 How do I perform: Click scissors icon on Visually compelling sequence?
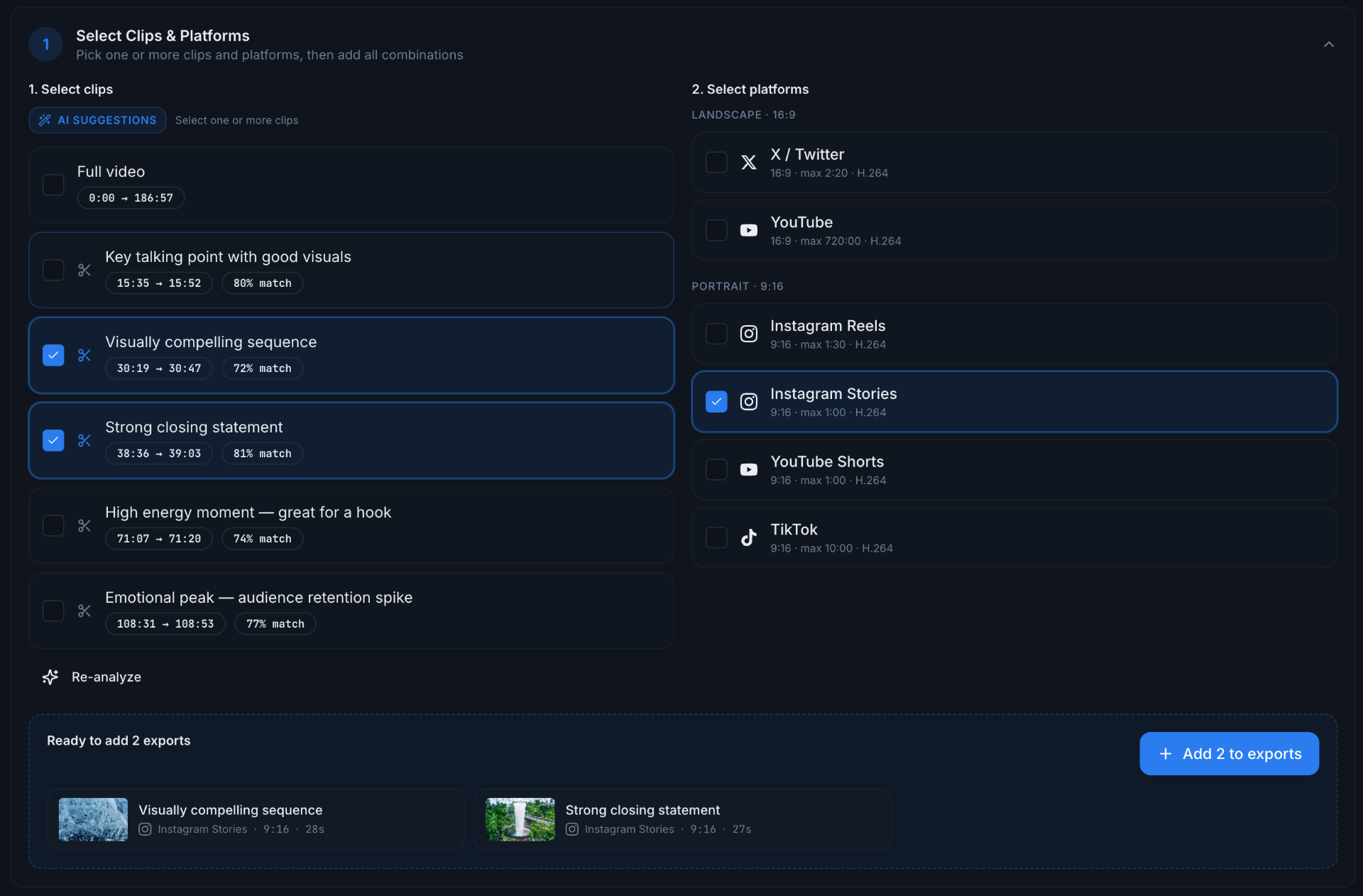tap(84, 356)
